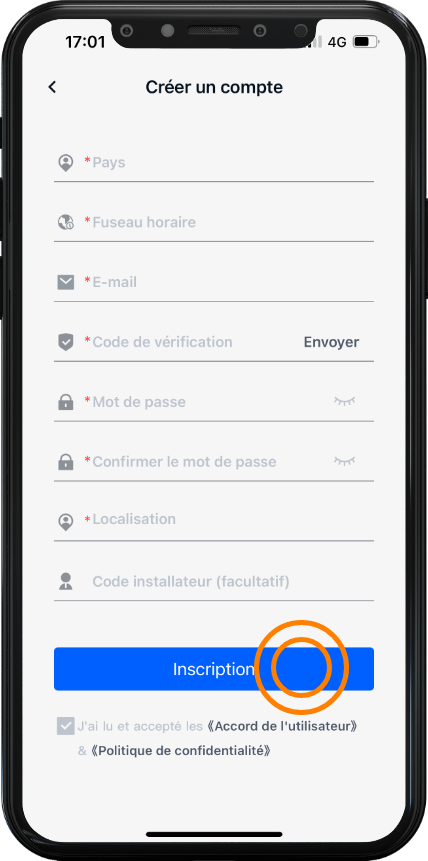This screenshot has width=428, height=861.
Task: Tap the envelope icon next to E-mail
Action: (x=66, y=282)
